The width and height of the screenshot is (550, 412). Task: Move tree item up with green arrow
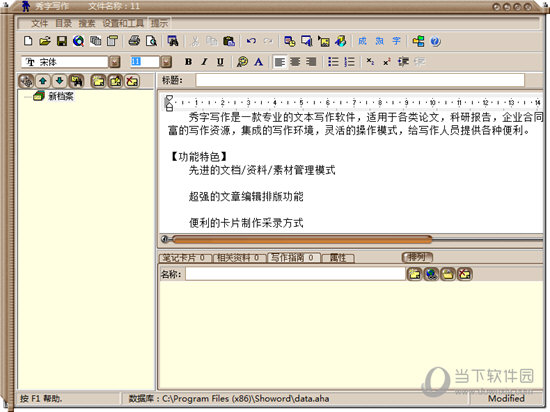(x=43, y=81)
